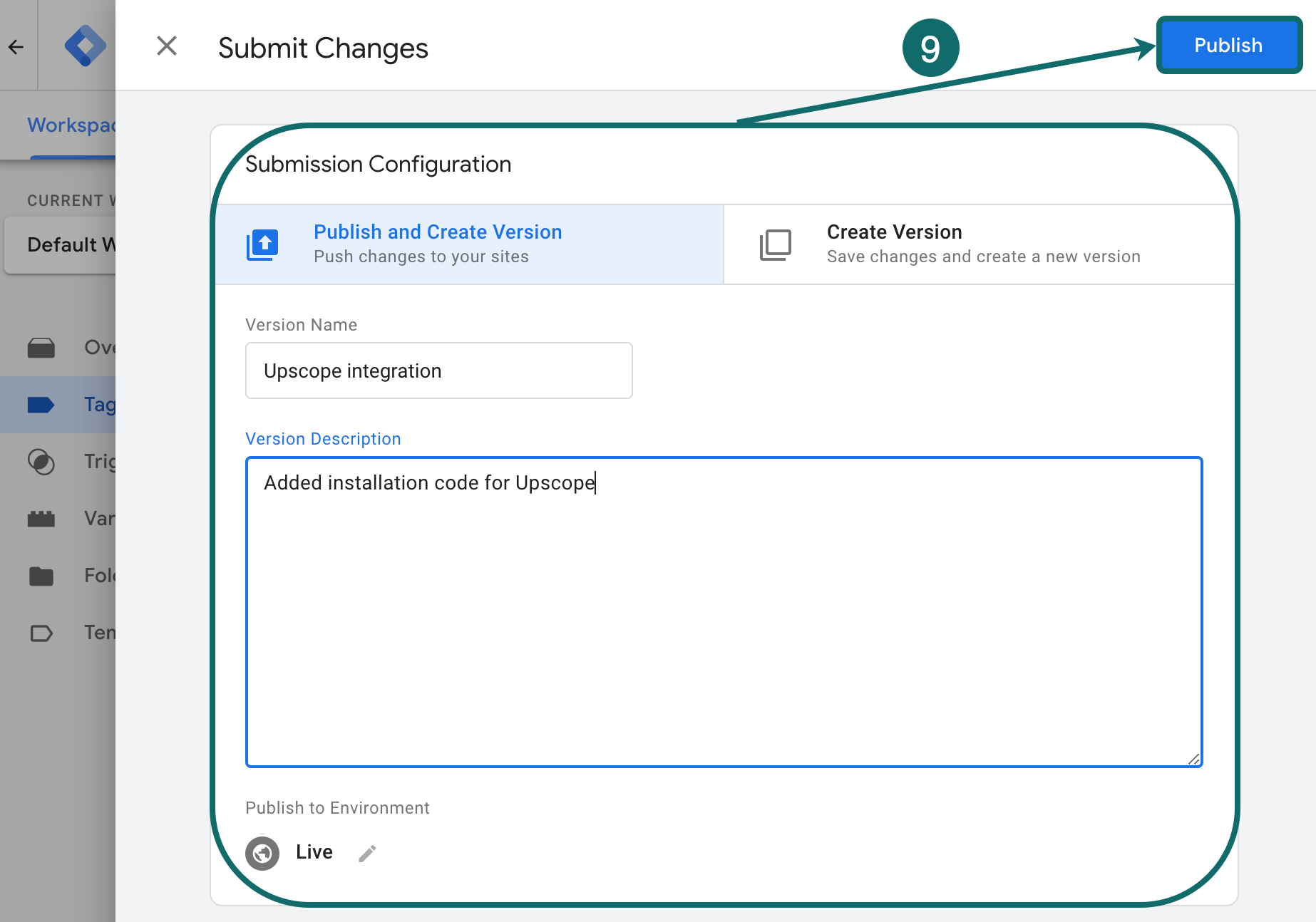Click the Publish button
The width and height of the screenshot is (1316, 922).
1228,46
